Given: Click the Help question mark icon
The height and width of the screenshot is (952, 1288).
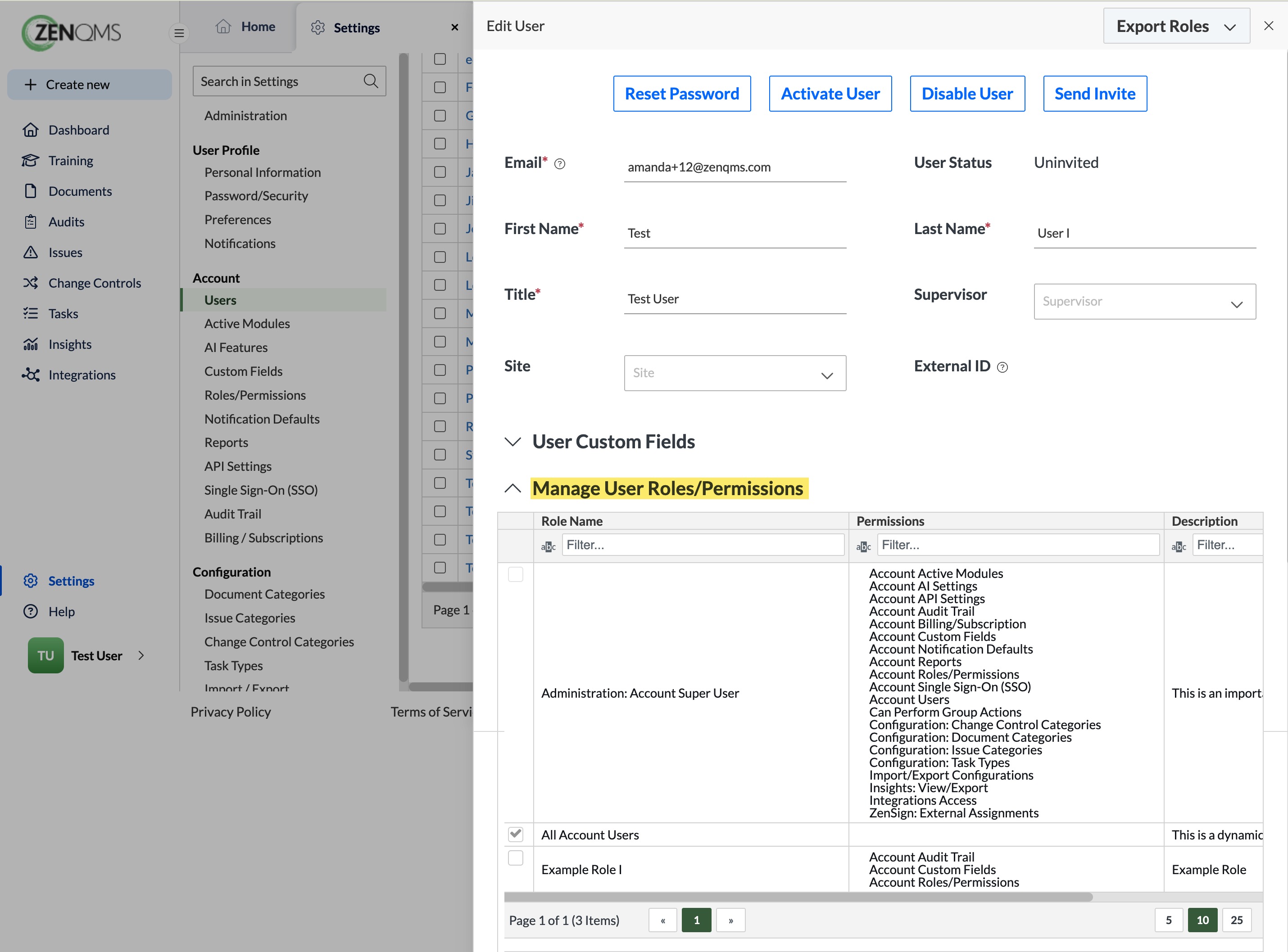Looking at the screenshot, I should [31, 611].
